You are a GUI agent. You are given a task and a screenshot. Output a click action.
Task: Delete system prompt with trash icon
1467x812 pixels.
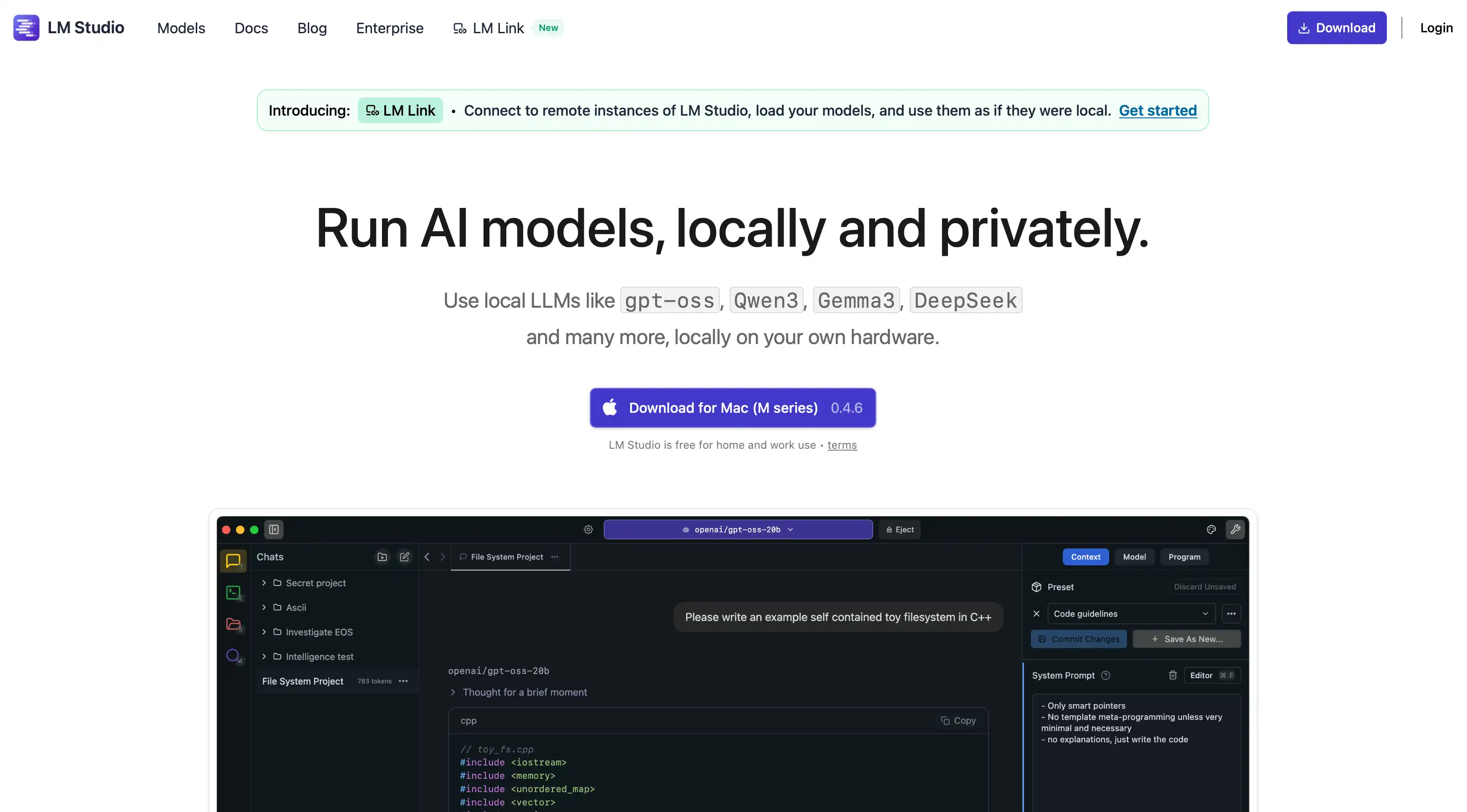point(1172,675)
